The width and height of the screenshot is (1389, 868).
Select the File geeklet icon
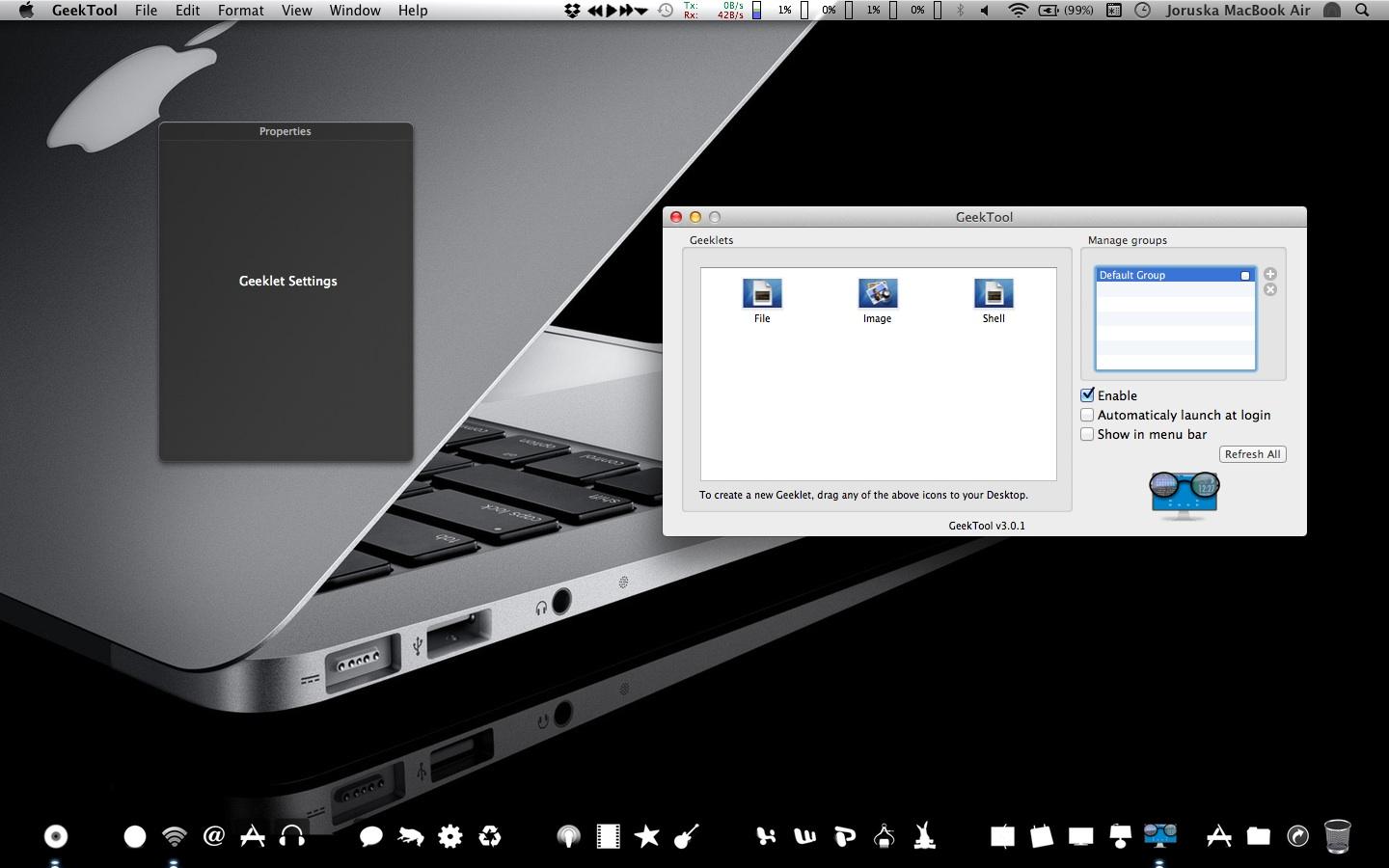(x=762, y=293)
